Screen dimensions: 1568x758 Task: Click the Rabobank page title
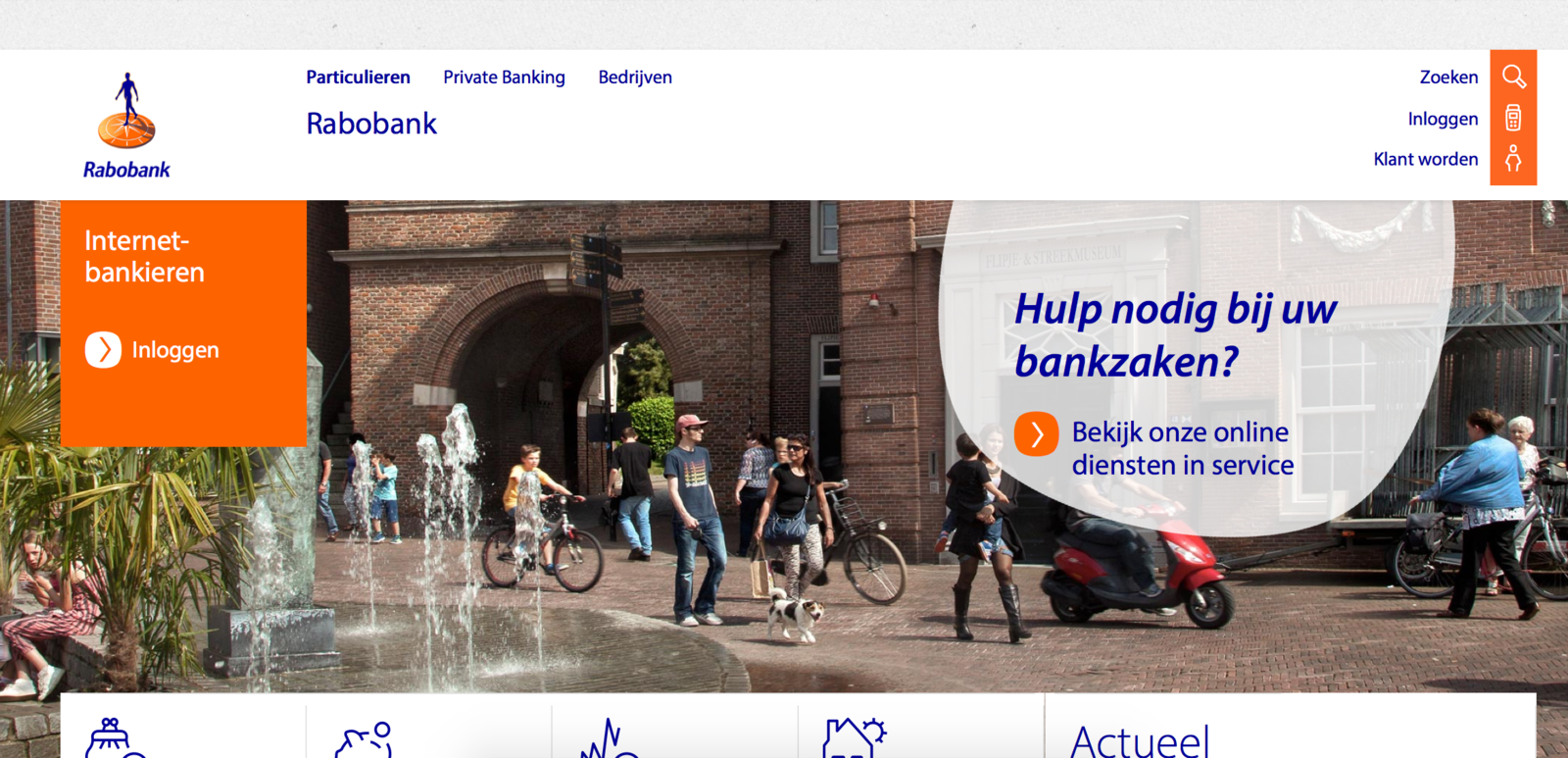371,124
